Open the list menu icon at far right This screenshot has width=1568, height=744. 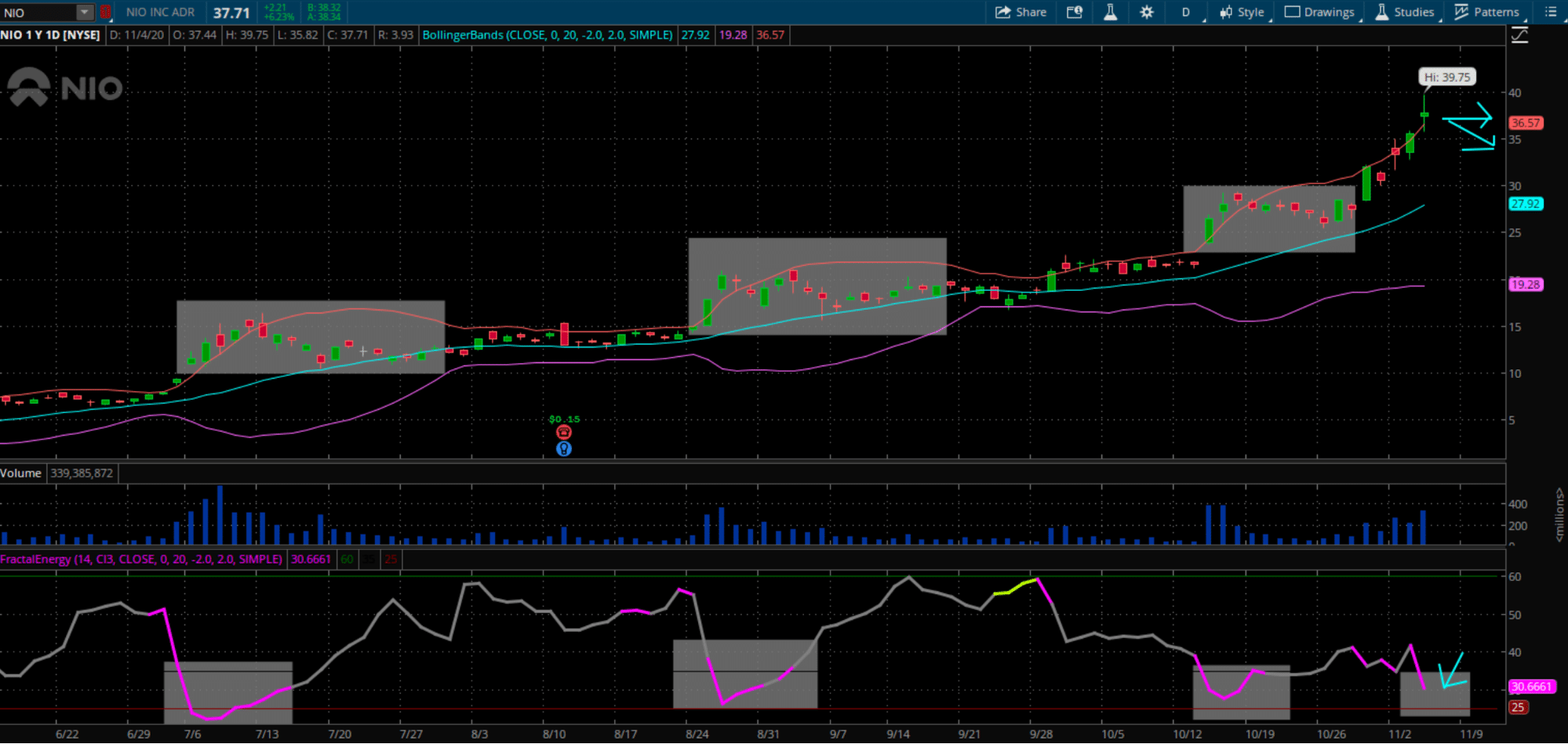[1551, 12]
